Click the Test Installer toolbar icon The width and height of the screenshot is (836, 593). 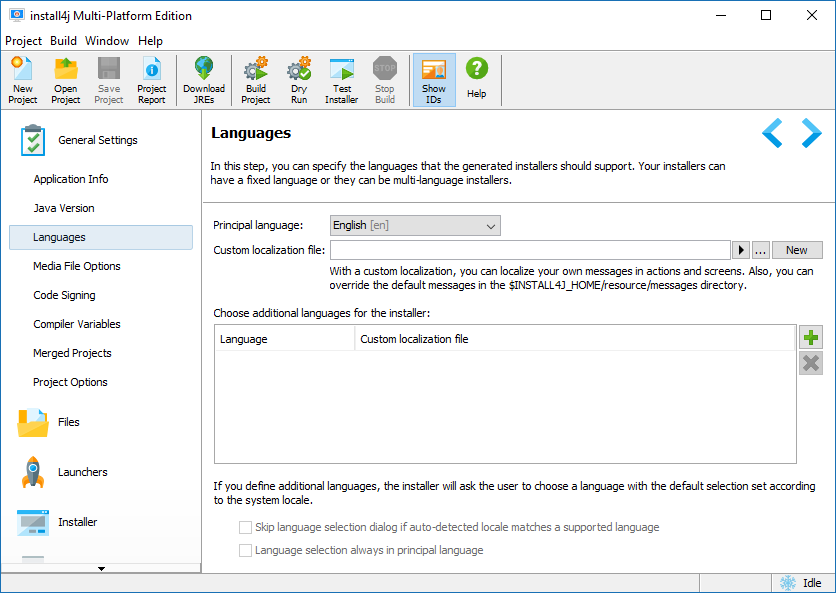tap(342, 69)
